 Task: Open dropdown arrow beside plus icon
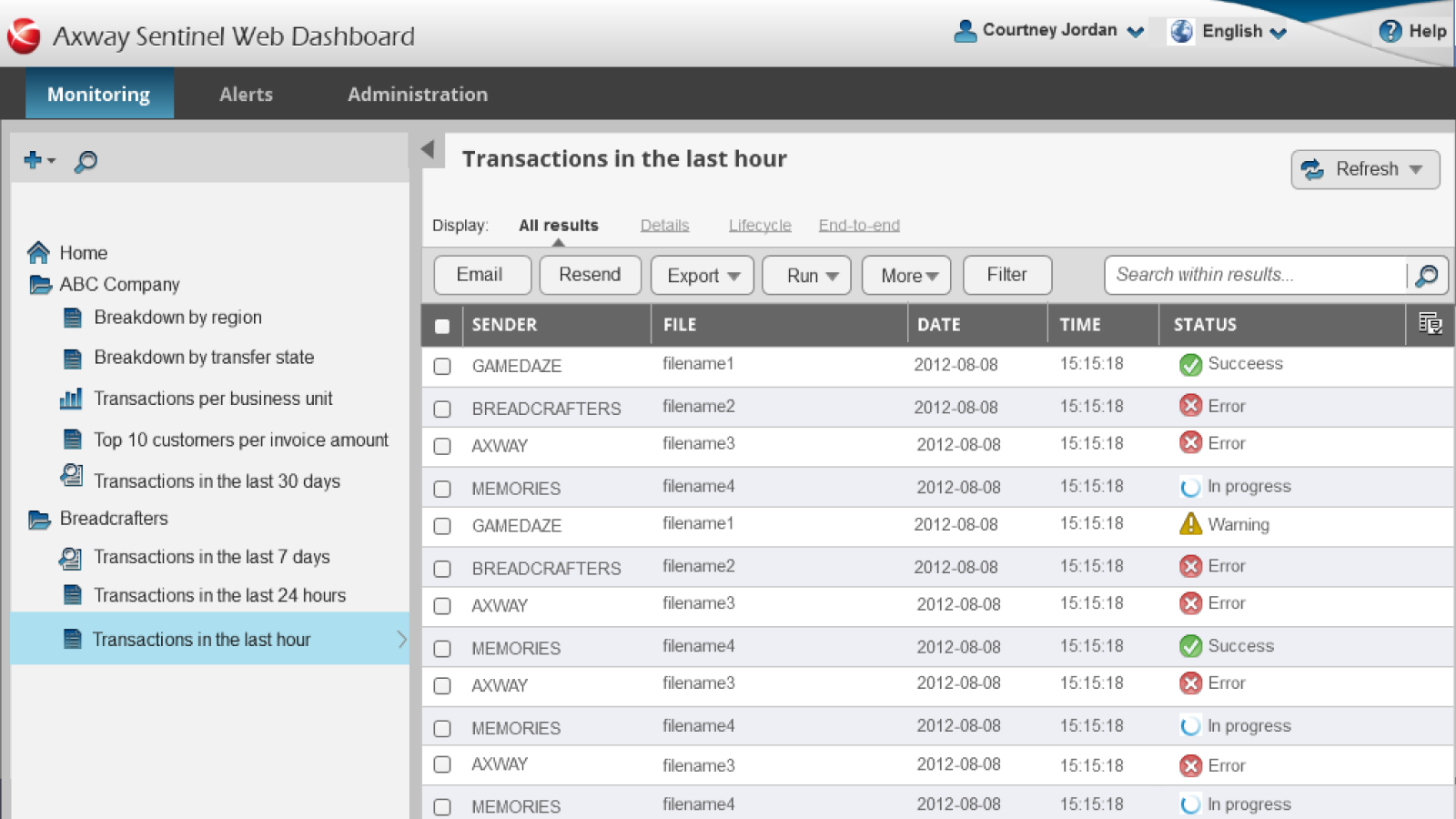click(52, 161)
